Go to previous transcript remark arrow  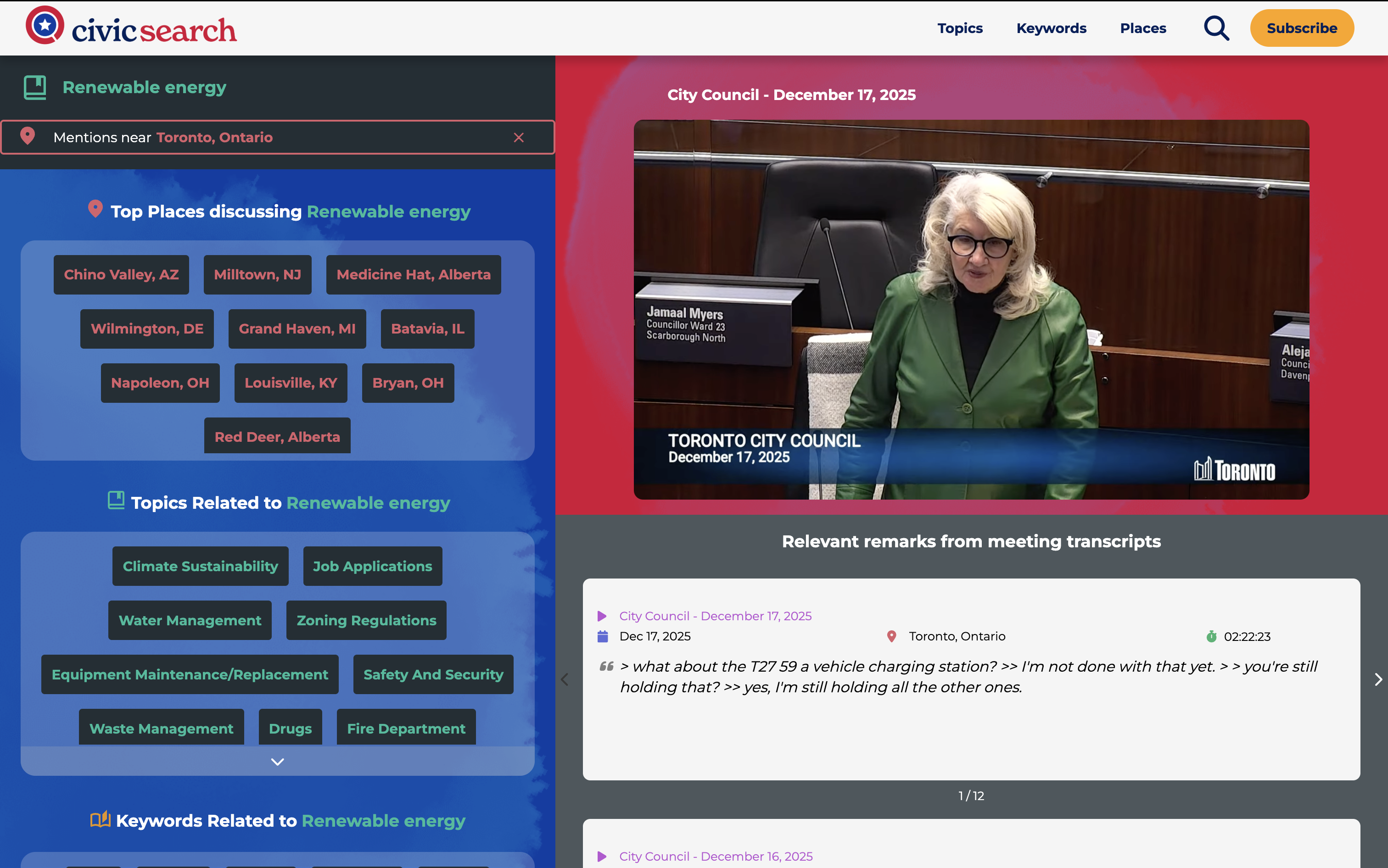[565, 680]
